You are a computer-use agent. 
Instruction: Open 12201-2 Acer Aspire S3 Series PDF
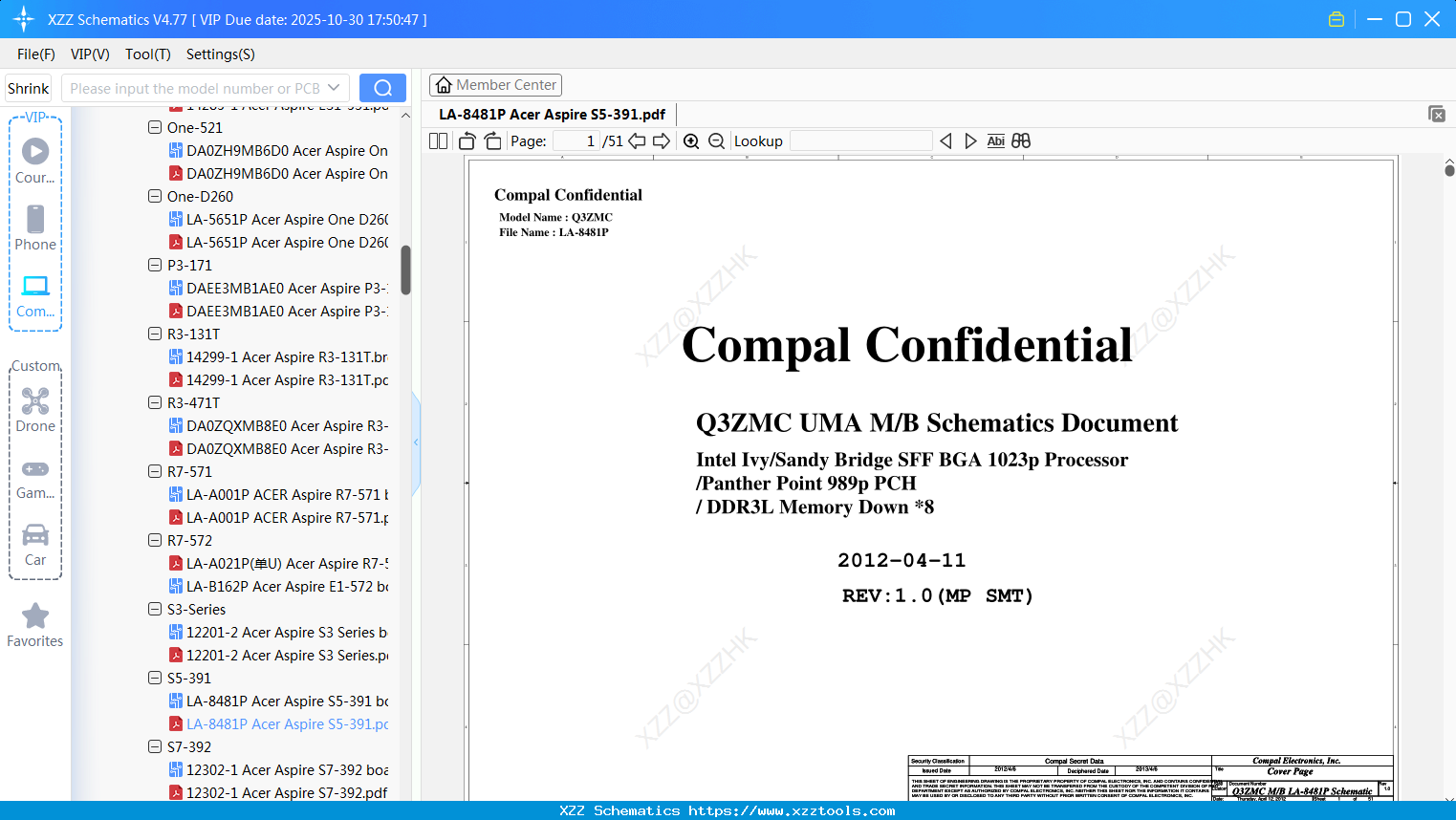279,656
